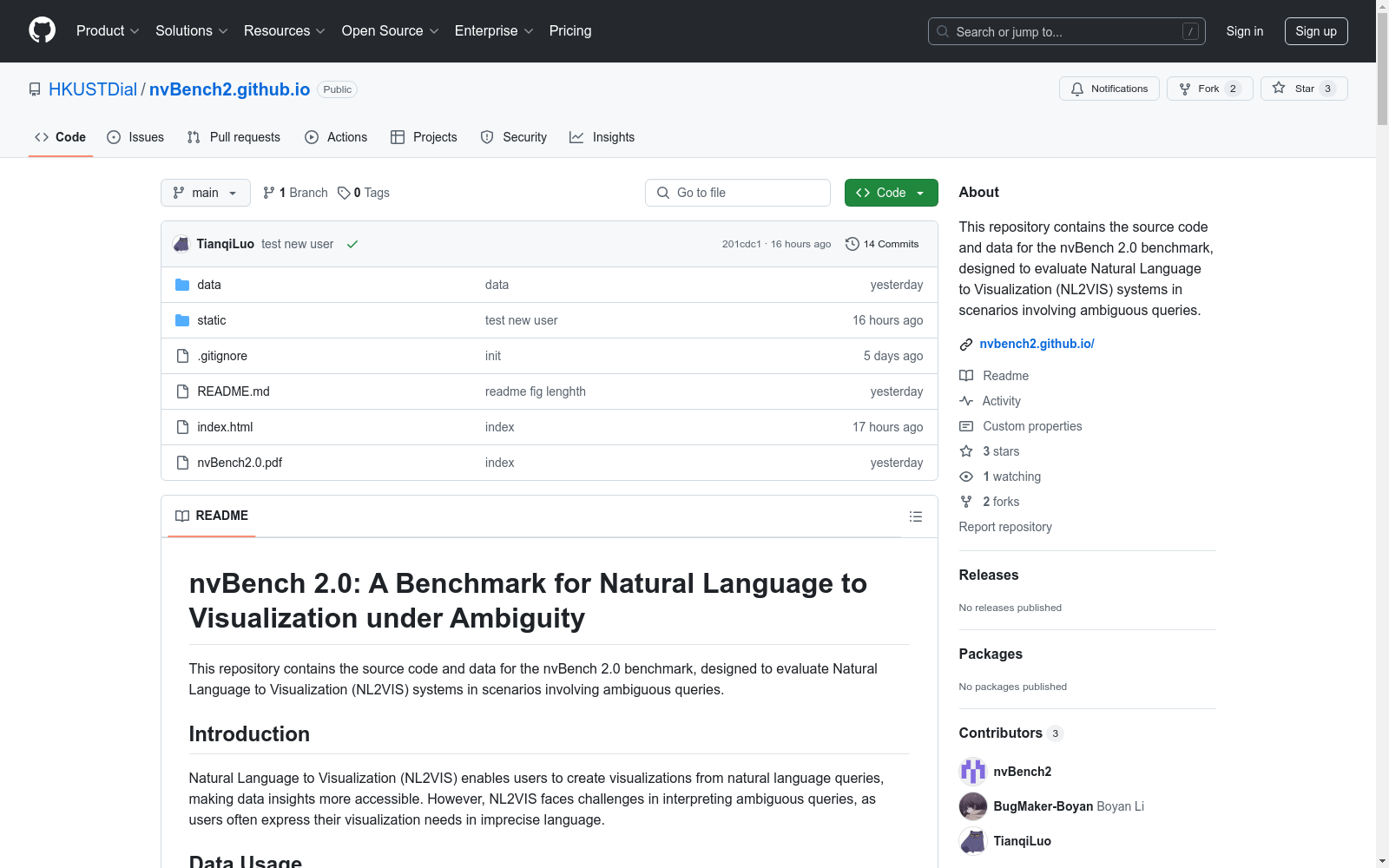Open the Packages section heading
The image size is (1389, 868).
click(x=991, y=654)
